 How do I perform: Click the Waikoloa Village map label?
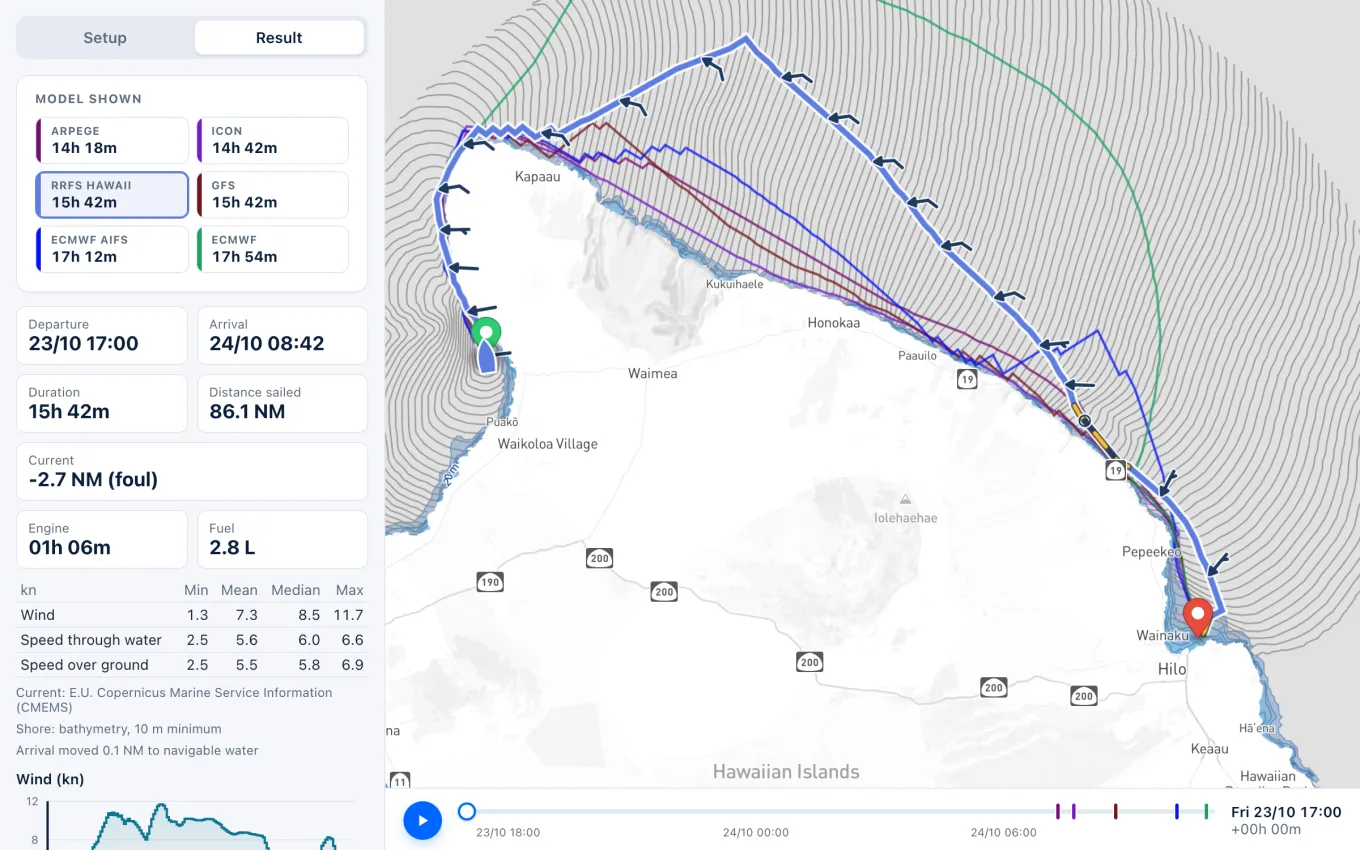coord(548,444)
